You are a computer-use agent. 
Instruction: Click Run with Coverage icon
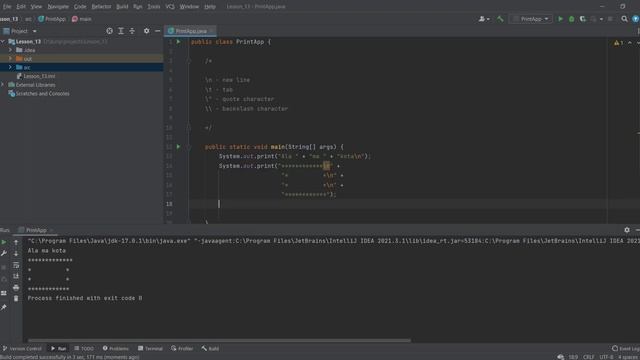click(583, 19)
